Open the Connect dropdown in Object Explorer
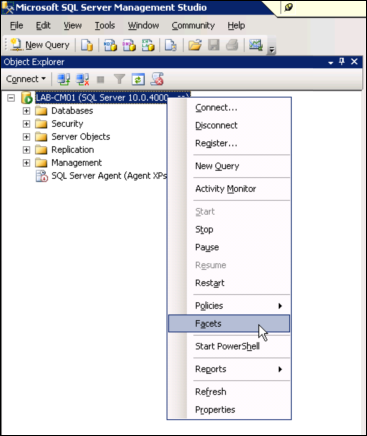 click(x=26, y=79)
